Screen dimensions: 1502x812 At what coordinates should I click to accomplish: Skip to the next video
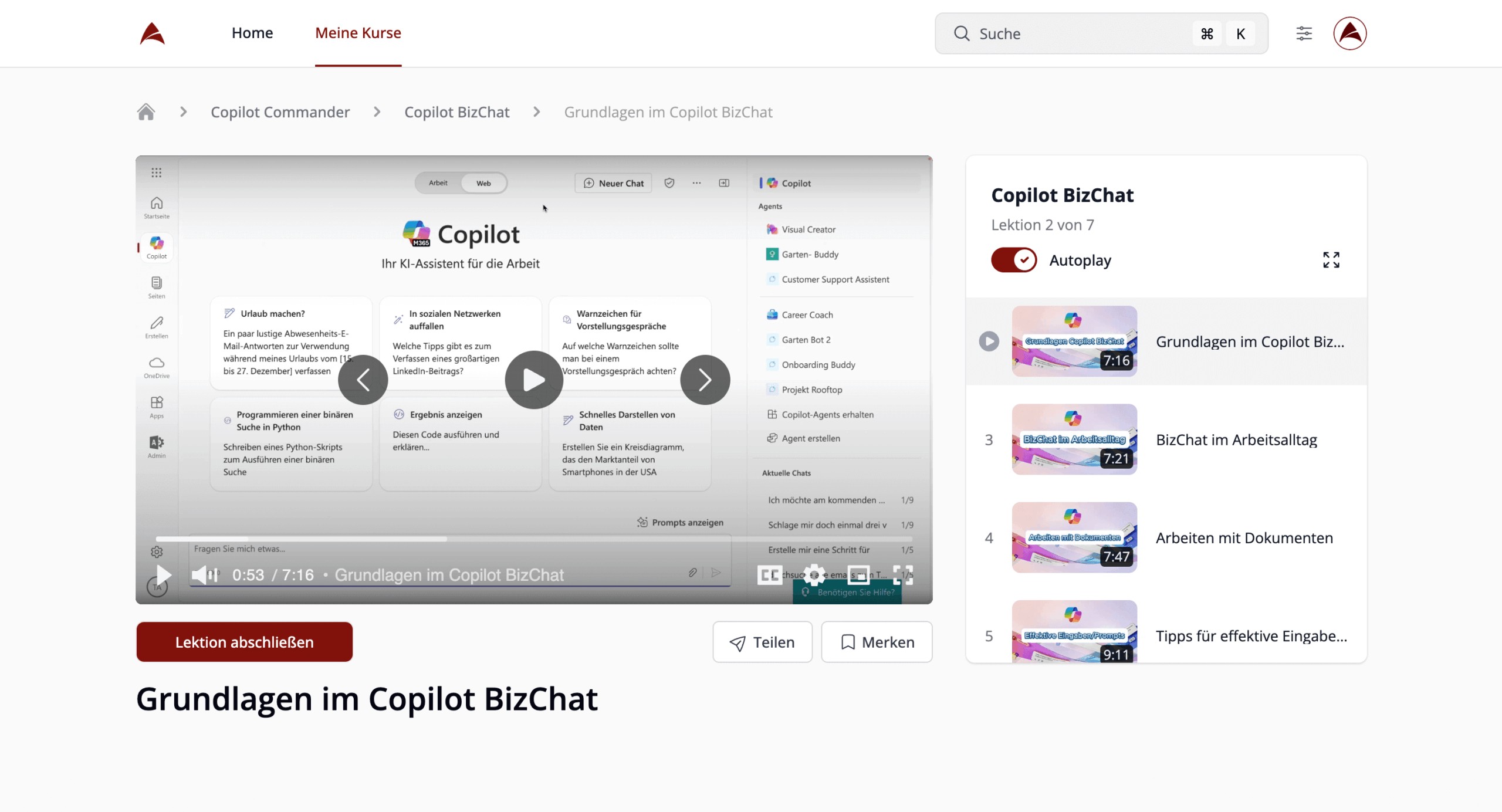[705, 380]
